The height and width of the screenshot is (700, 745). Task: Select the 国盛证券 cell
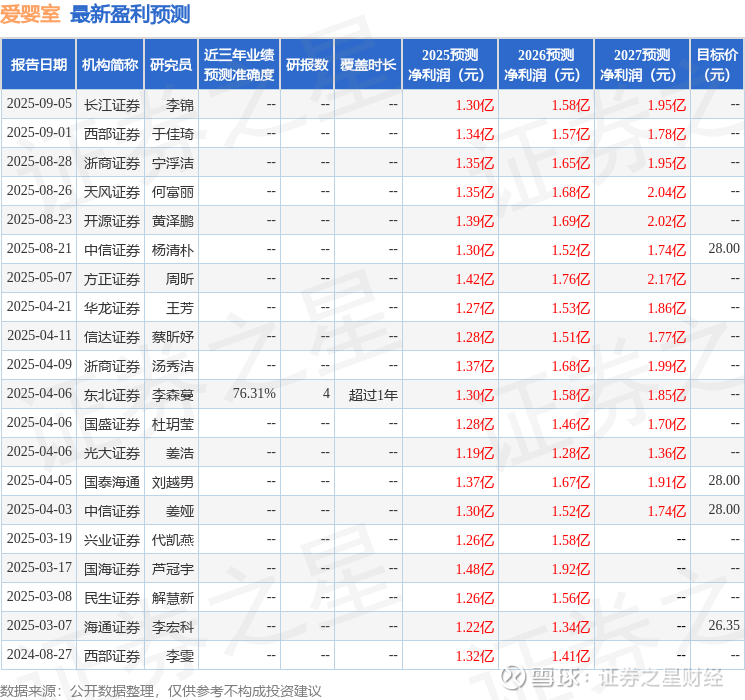click(x=112, y=424)
